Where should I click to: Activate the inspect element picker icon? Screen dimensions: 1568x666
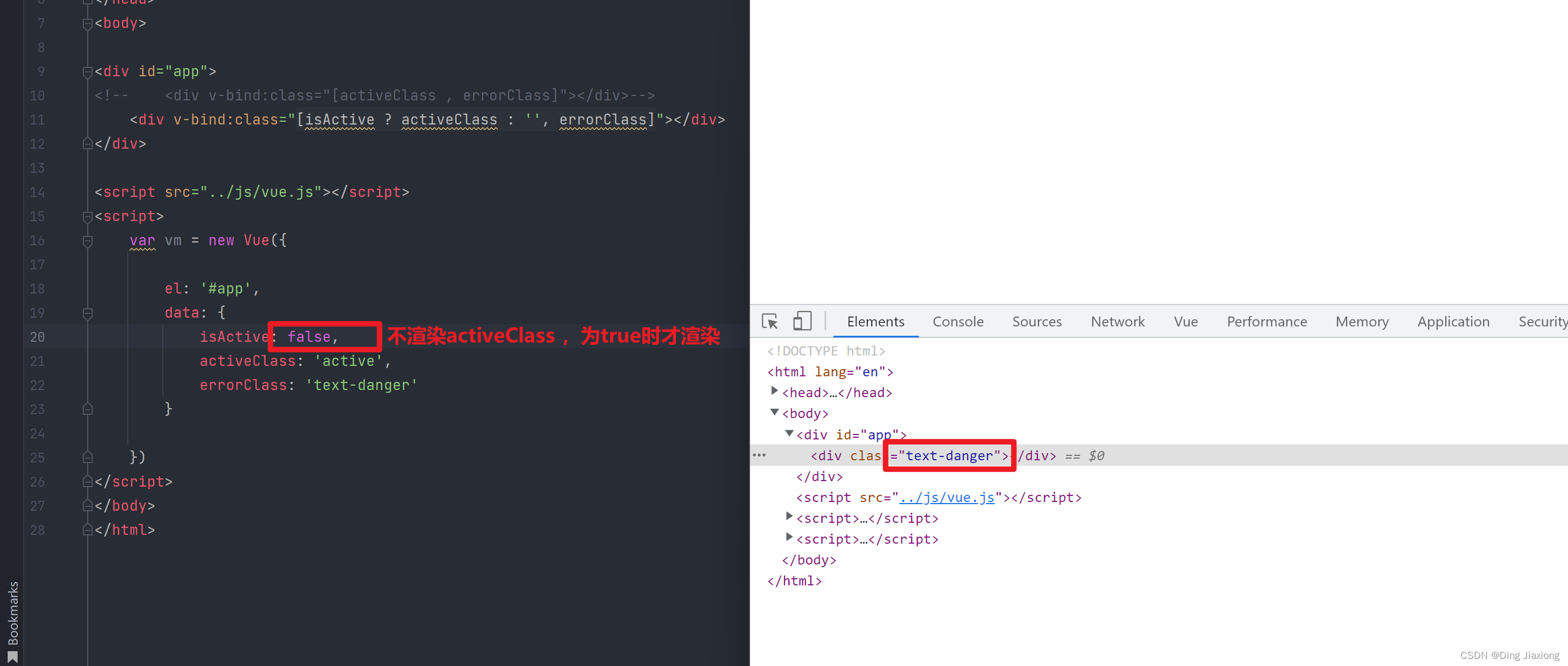769,321
